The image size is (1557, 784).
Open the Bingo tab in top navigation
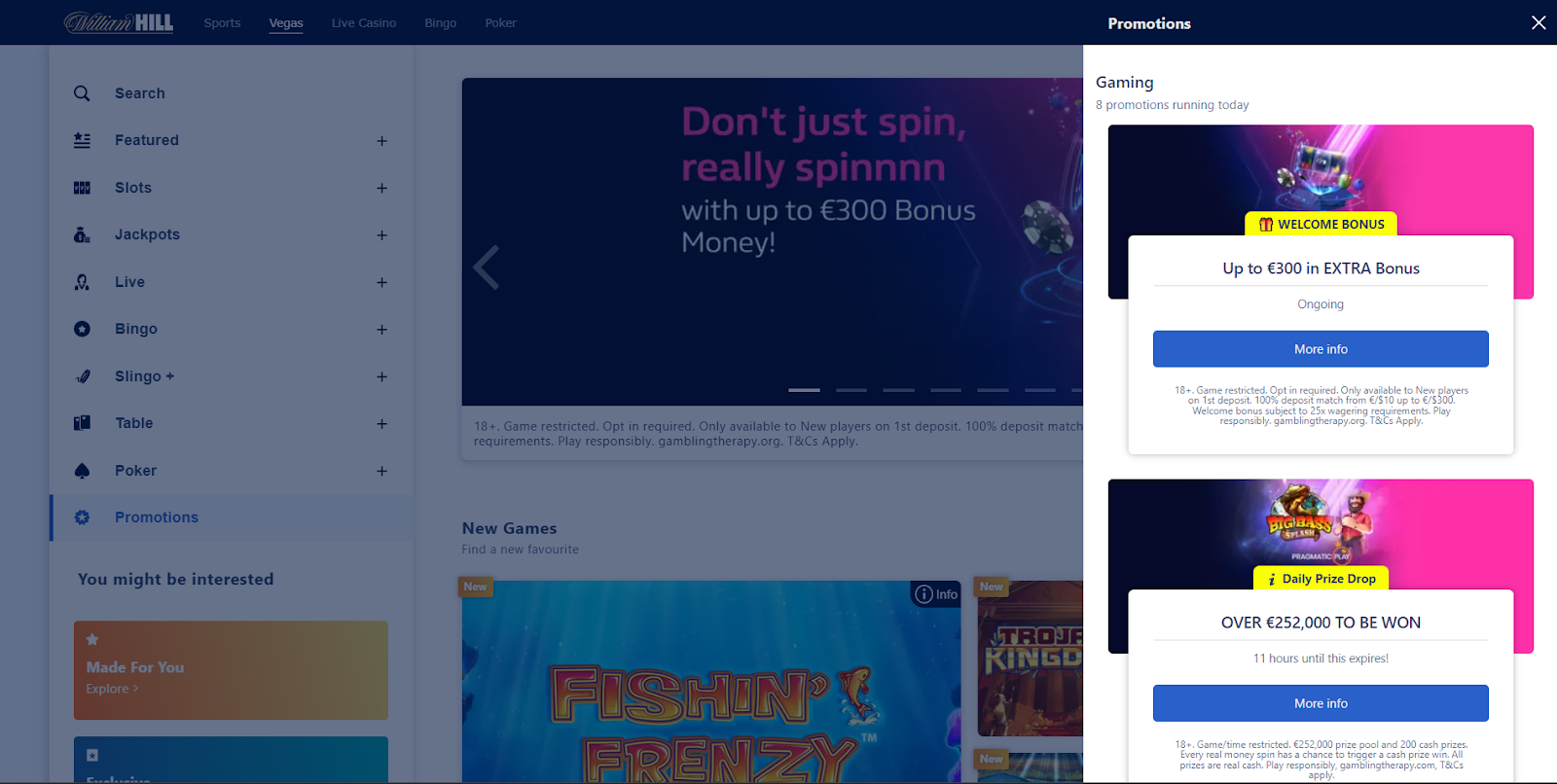441,22
